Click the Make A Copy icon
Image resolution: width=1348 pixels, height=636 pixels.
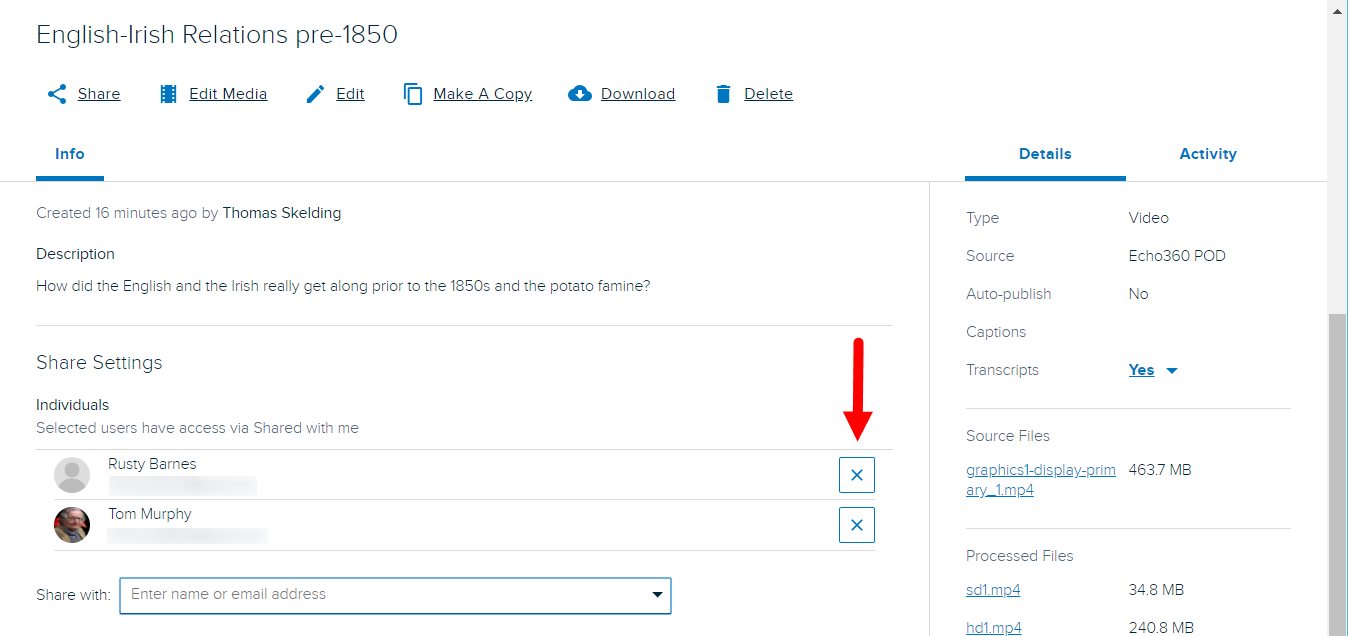pyautogui.click(x=413, y=93)
